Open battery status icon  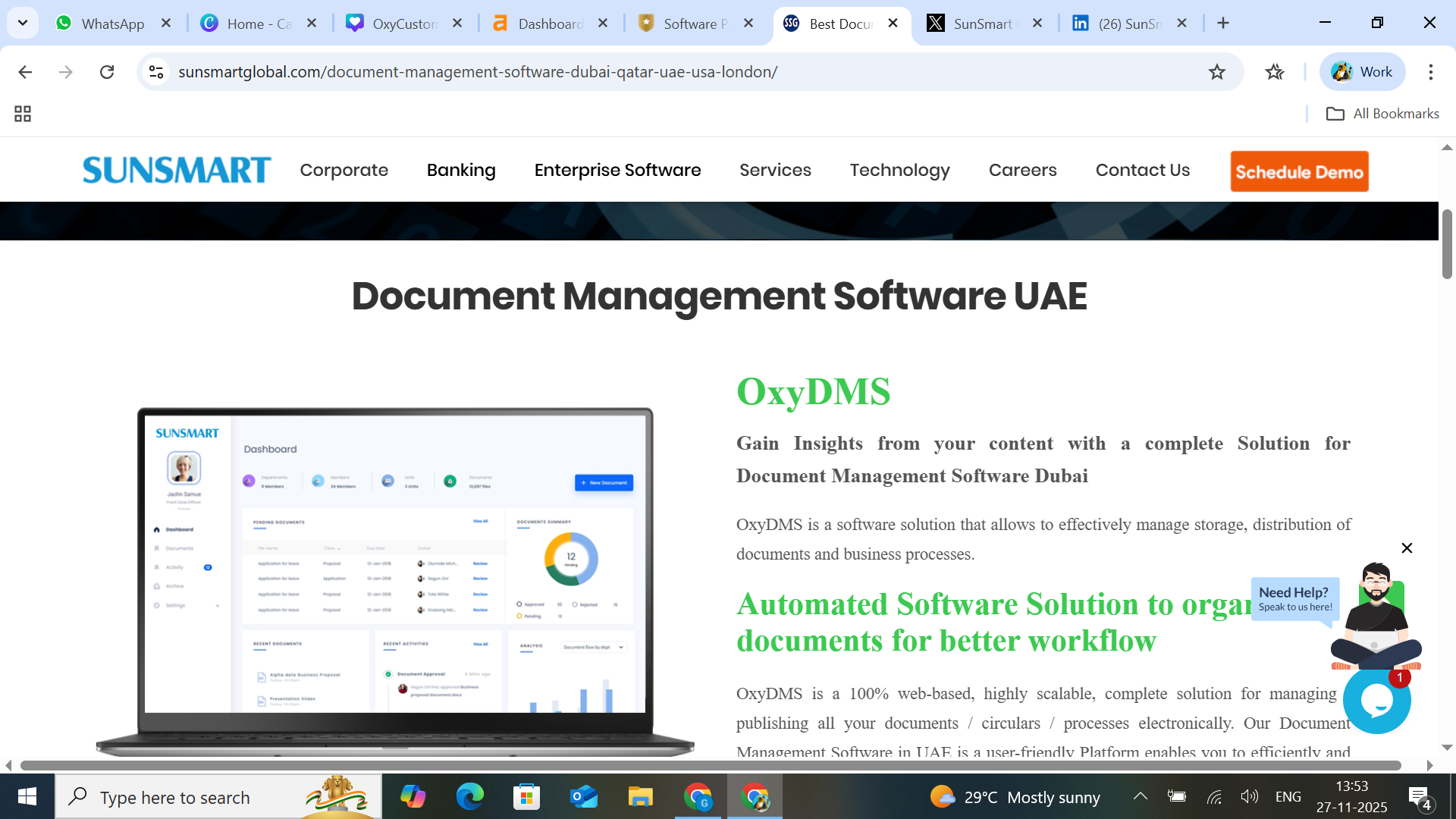[1177, 796]
